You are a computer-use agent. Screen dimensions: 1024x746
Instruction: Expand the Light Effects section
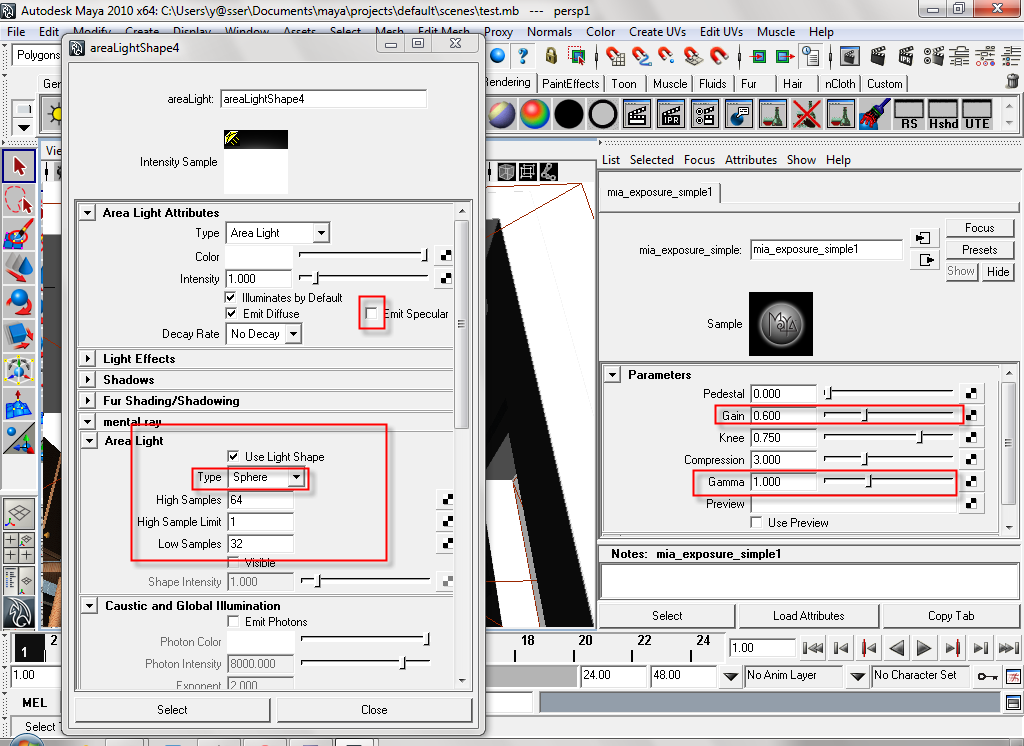tap(87, 359)
